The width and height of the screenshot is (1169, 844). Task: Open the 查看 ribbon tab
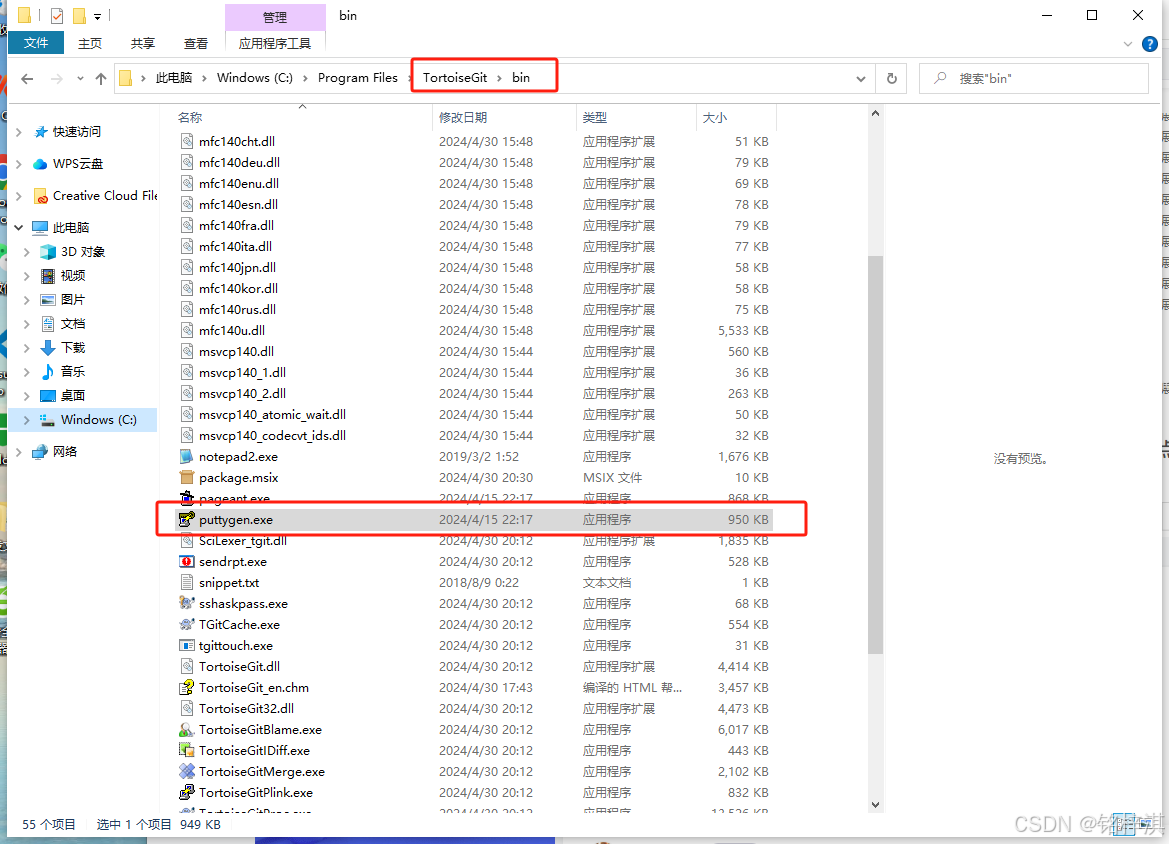[x=195, y=43]
